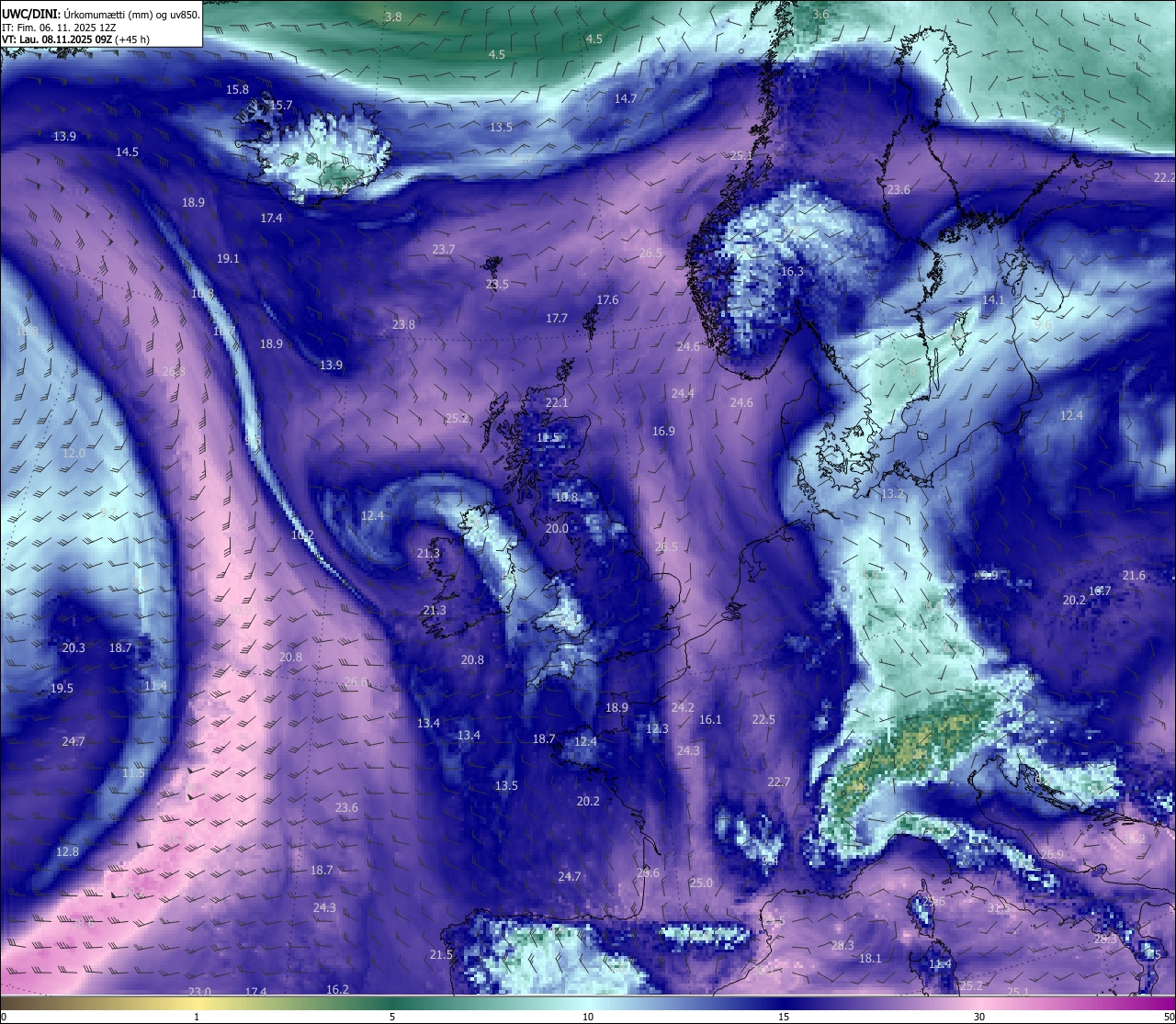
Task: Click the 24.4 value in the North Sea
Action: (x=683, y=394)
